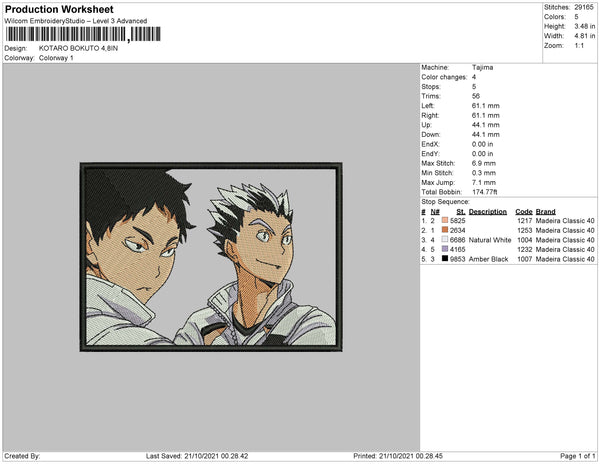
Task: Click the Production Worksheet title
Action: point(59,9)
